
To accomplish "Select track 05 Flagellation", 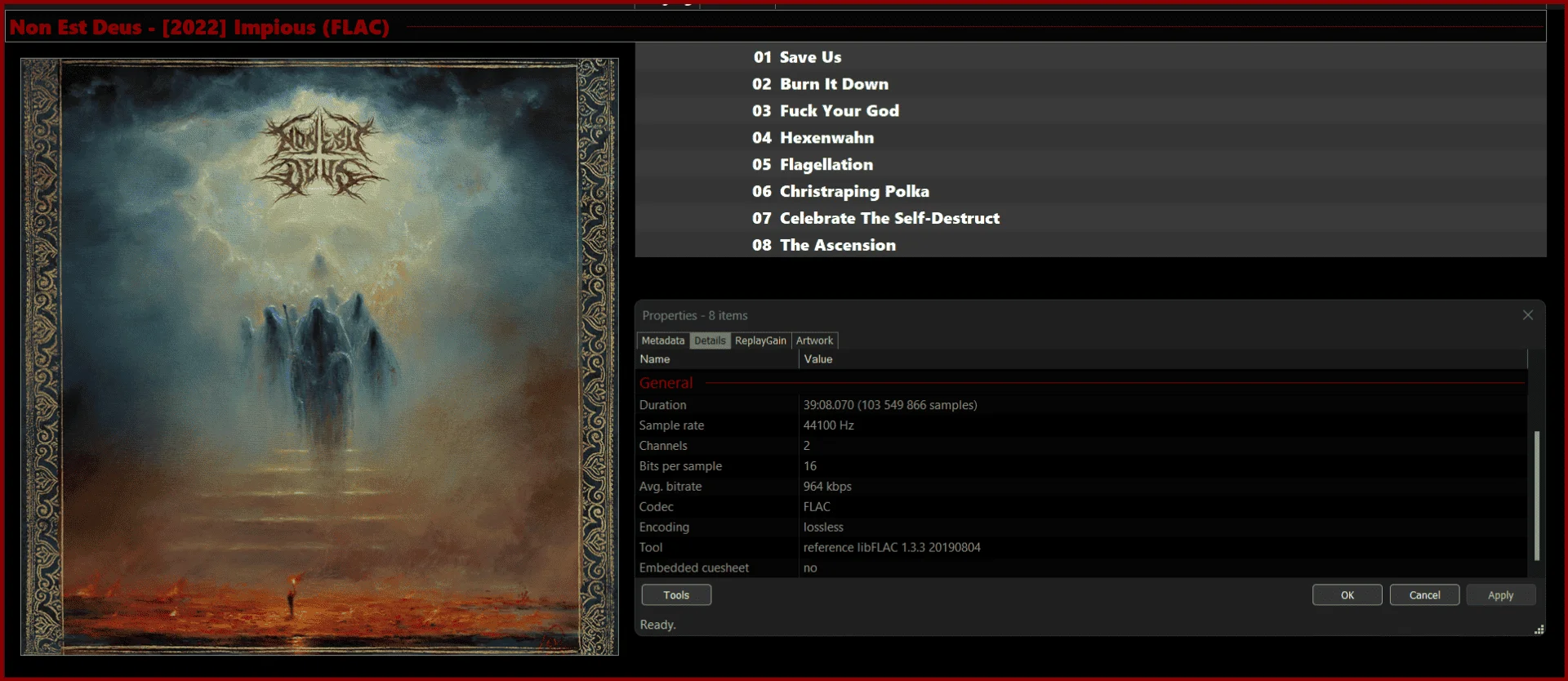I will [x=1090, y=165].
